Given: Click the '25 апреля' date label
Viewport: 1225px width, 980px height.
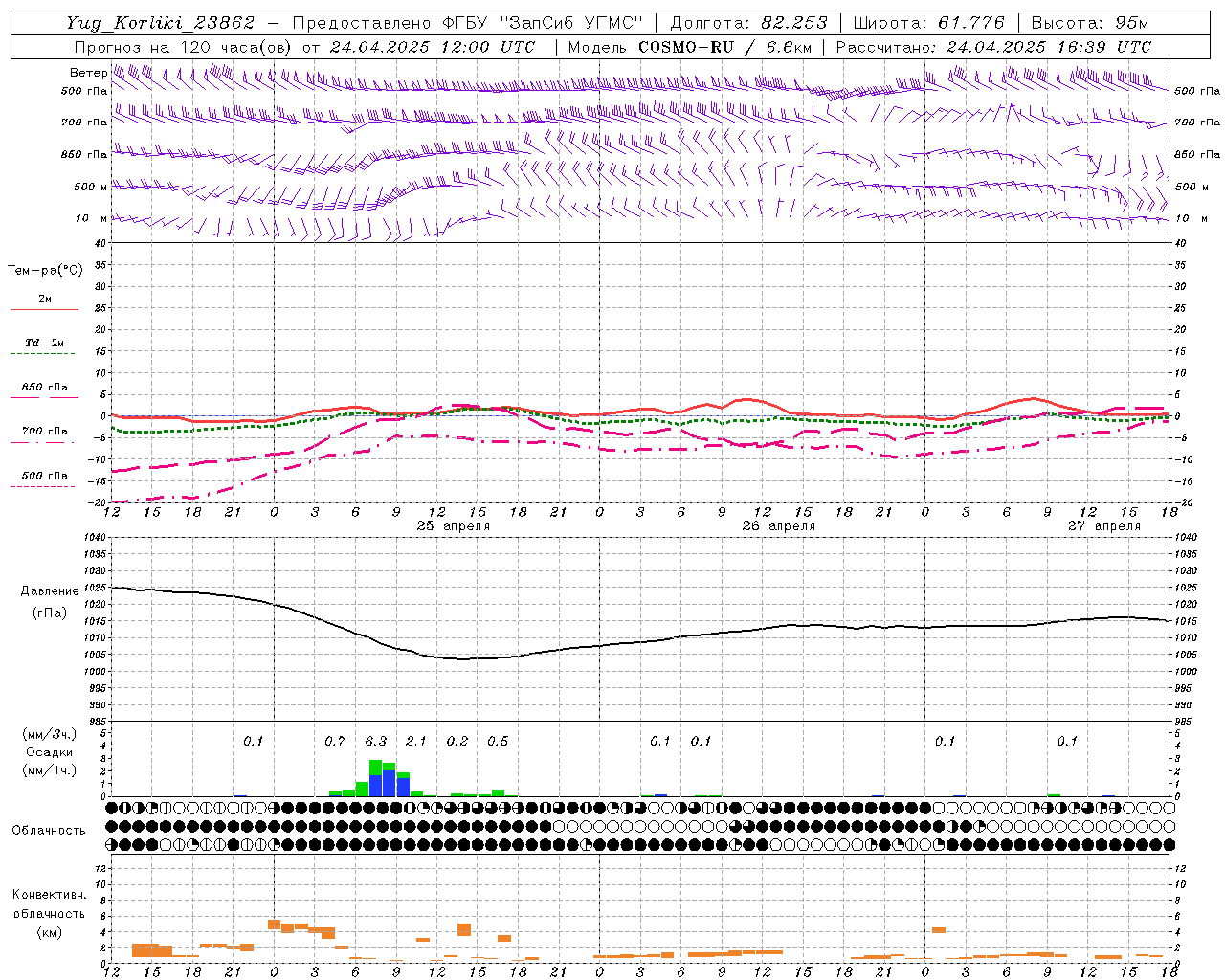Looking at the screenshot, I should pyautogui.click(x=453, y=526).
